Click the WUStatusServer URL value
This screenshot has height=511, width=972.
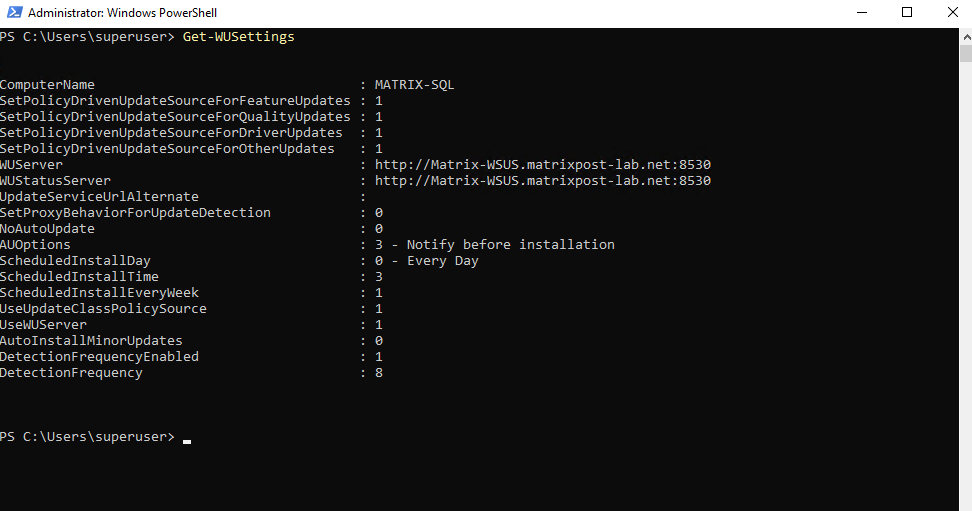point(542,181)
